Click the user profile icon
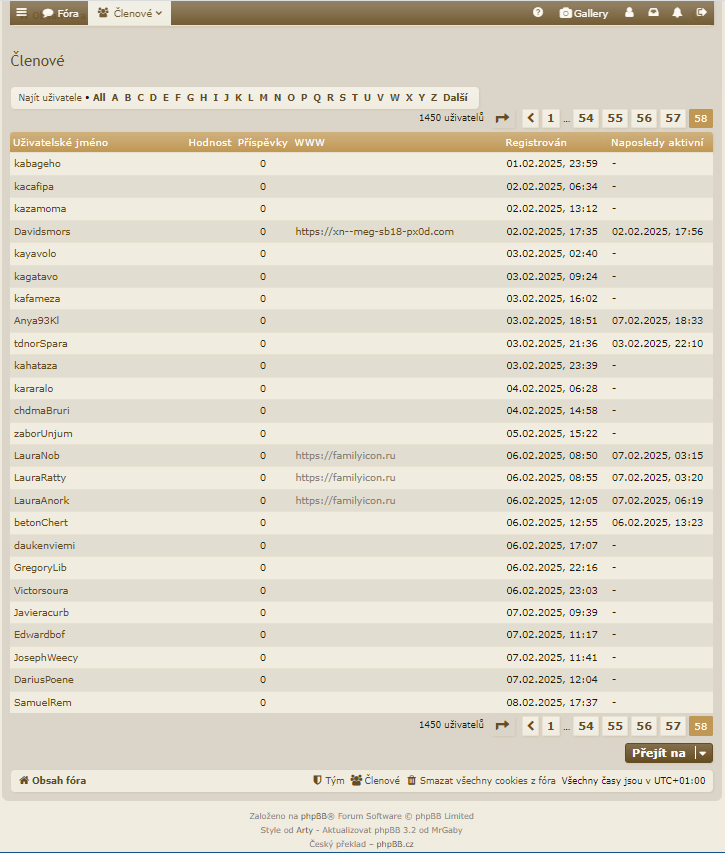The width and height of the screenshot is (725, 853). point(629,13)
